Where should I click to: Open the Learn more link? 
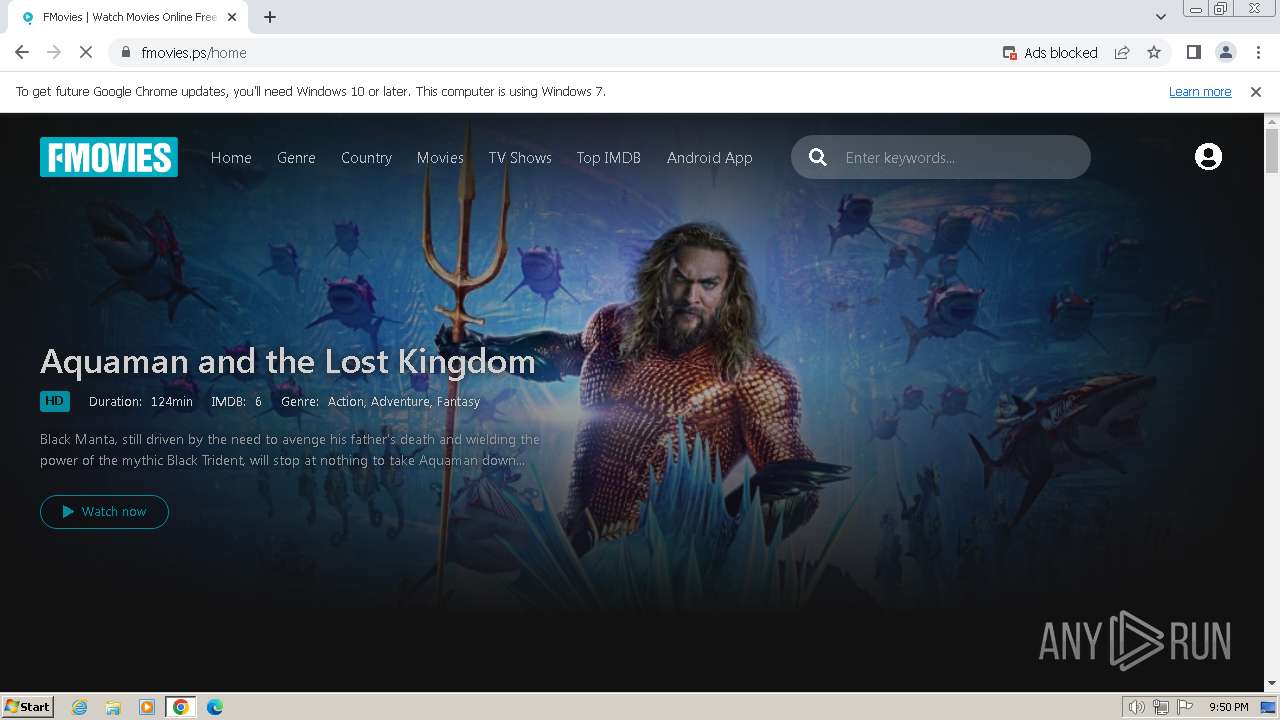pos(1200,91)
